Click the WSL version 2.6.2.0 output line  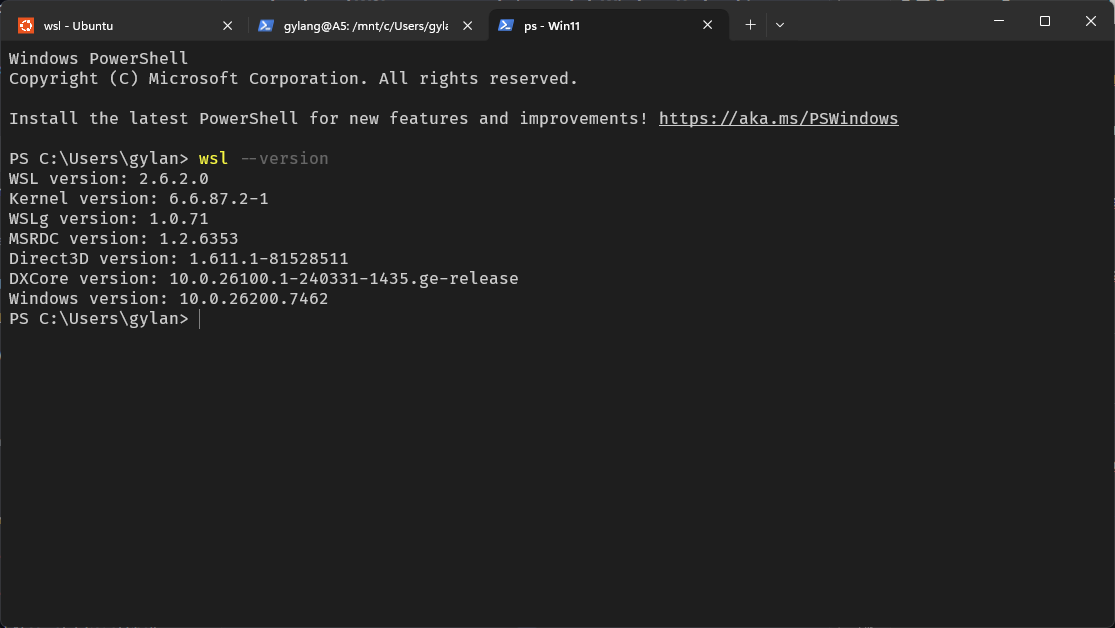108,179
